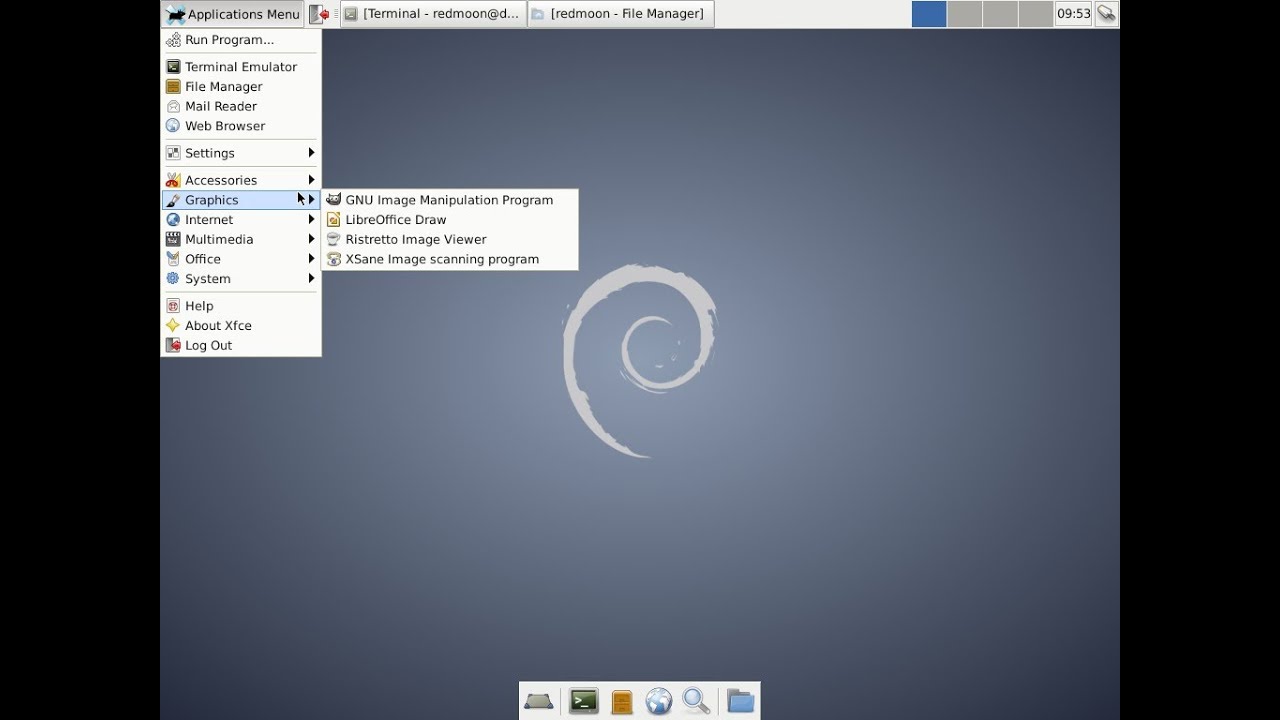Viewport: 1280px width, 720px height.
Task: Expand the Accessories submenu
Action: (x=240, y=180)
